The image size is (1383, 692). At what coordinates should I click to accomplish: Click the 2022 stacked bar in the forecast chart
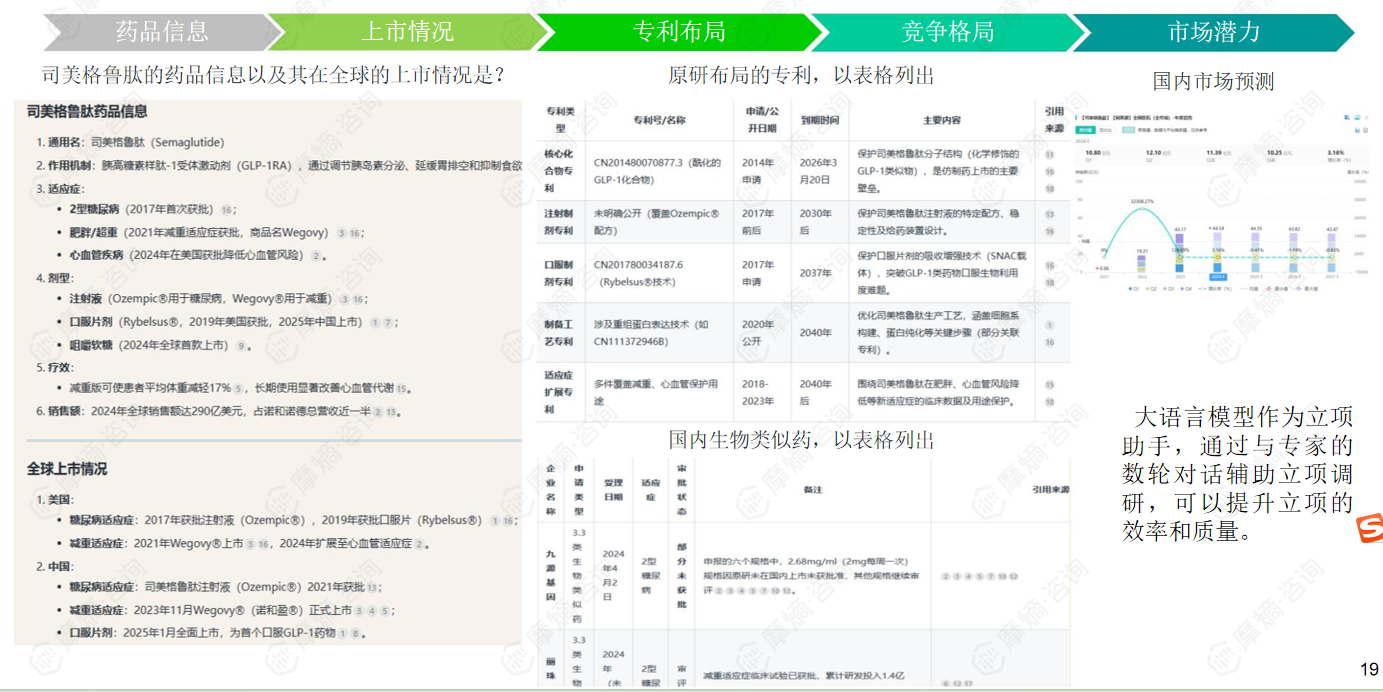[x=1141, y=262]
